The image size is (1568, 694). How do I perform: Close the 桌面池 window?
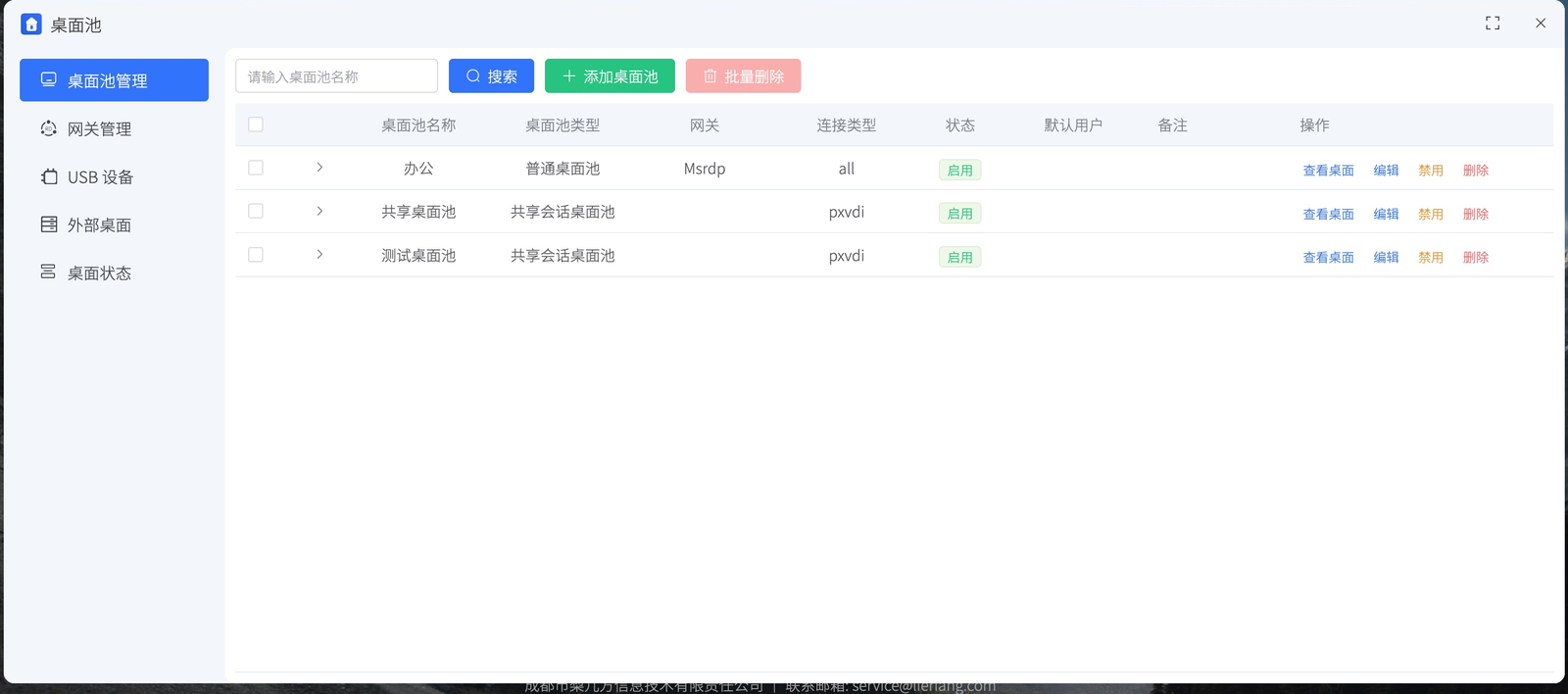[1541, 24]
